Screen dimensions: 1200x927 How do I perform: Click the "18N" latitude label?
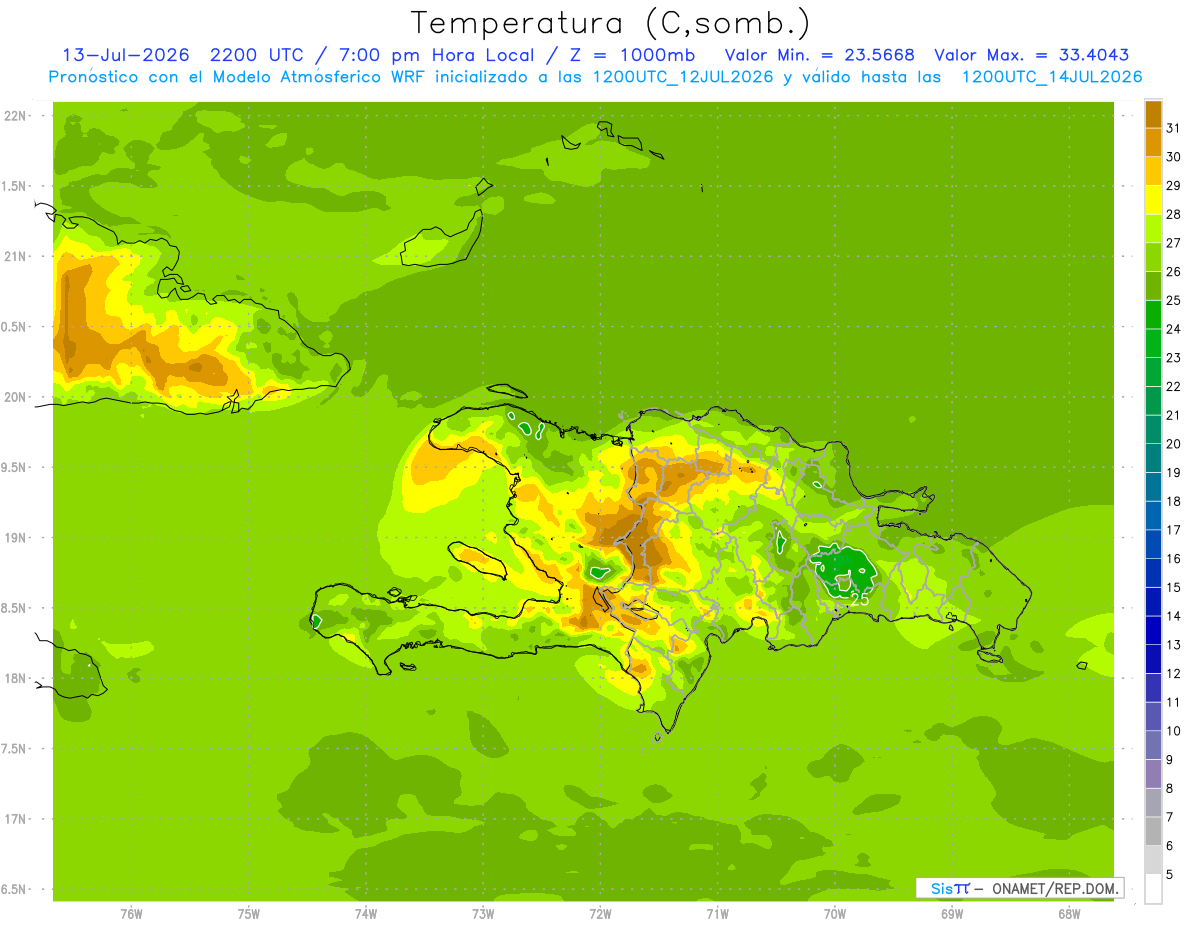15,679
